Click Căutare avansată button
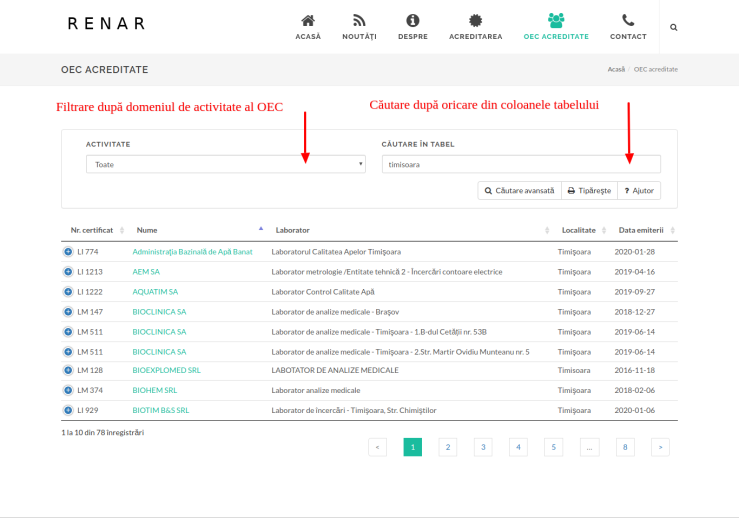739x518 pixels. click(x=519, y=191)
